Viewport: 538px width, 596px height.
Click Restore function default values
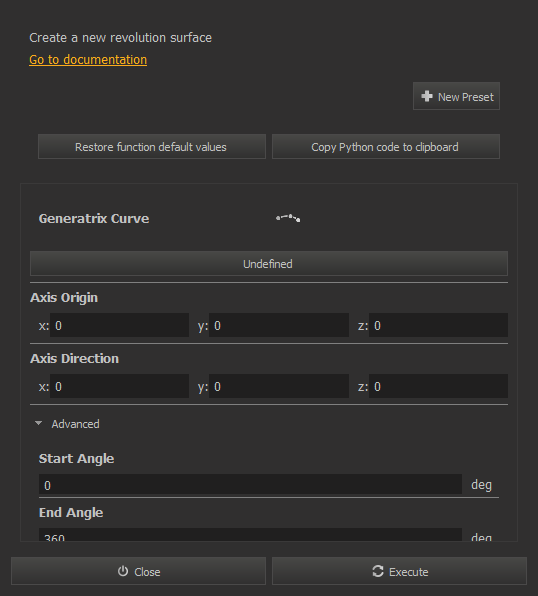tap(152, 147)
